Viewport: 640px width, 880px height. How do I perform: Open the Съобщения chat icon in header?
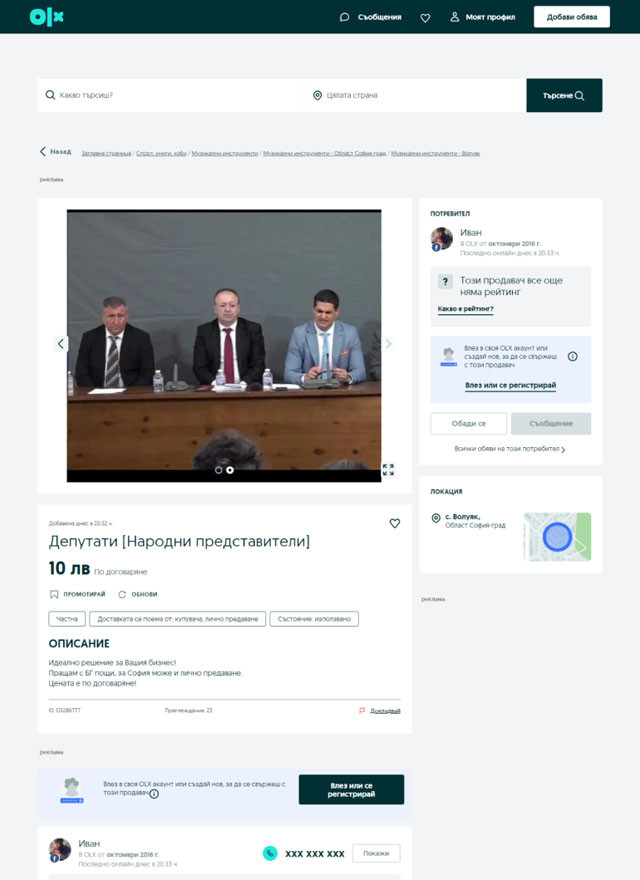point(345,17)
